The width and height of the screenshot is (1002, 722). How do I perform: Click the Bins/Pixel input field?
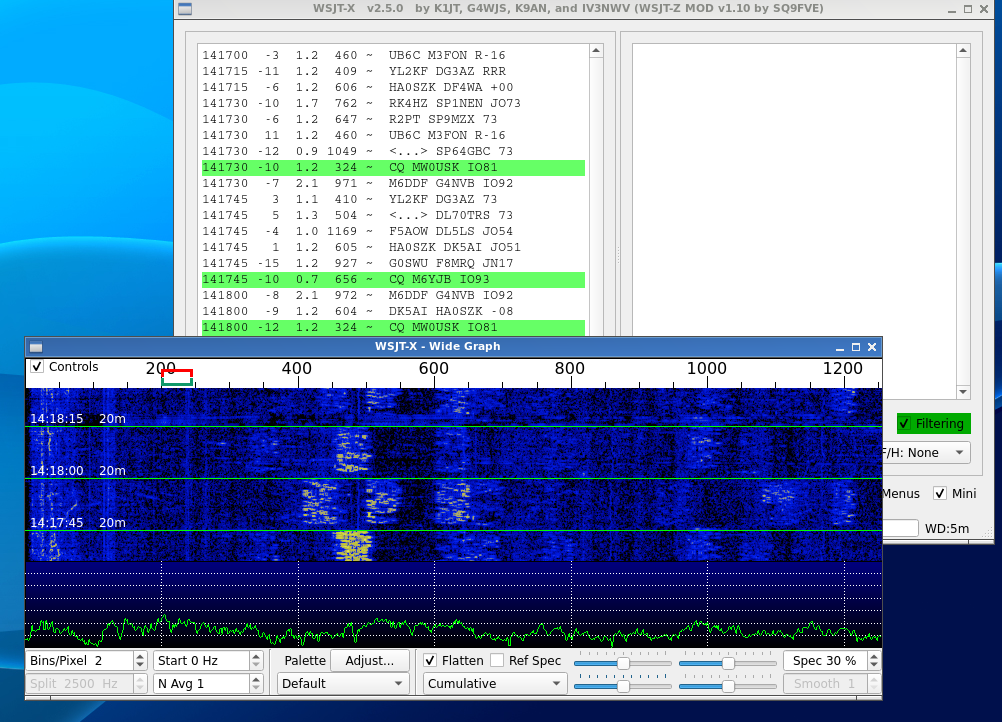click(x=80, y=661)
